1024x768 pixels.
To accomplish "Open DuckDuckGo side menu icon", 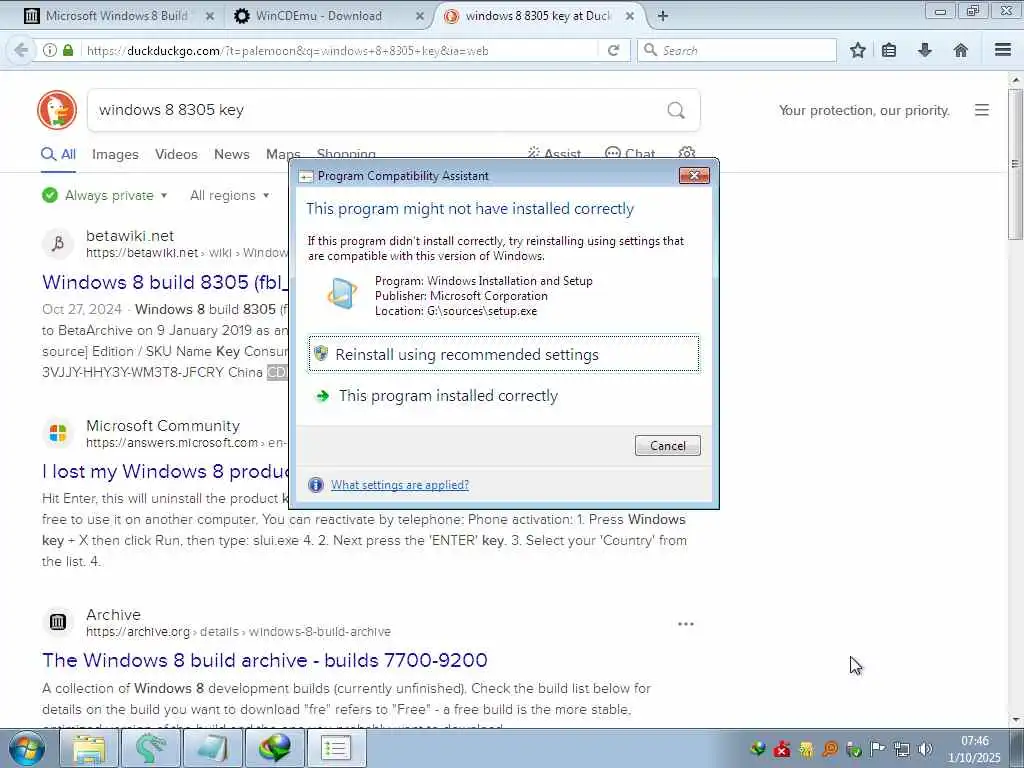I will (982, 110).
